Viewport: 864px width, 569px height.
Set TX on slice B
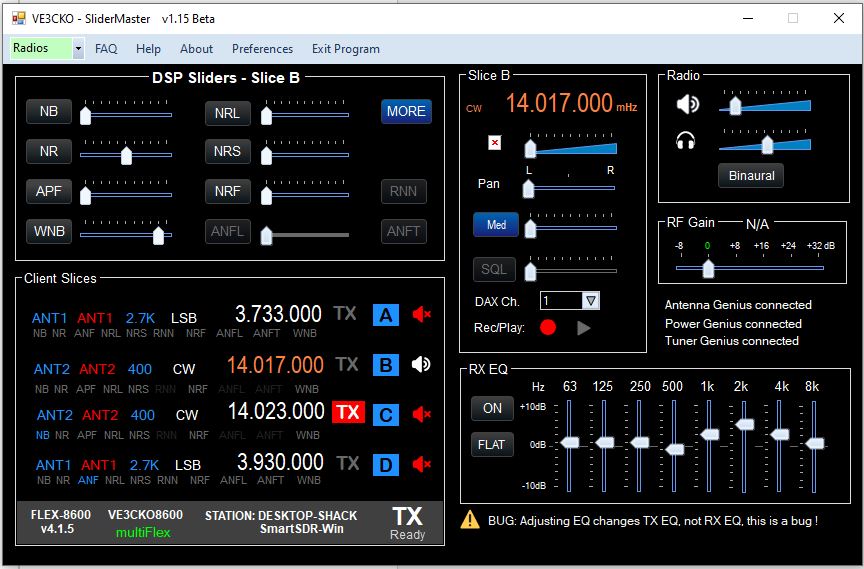tap(347, 364)
